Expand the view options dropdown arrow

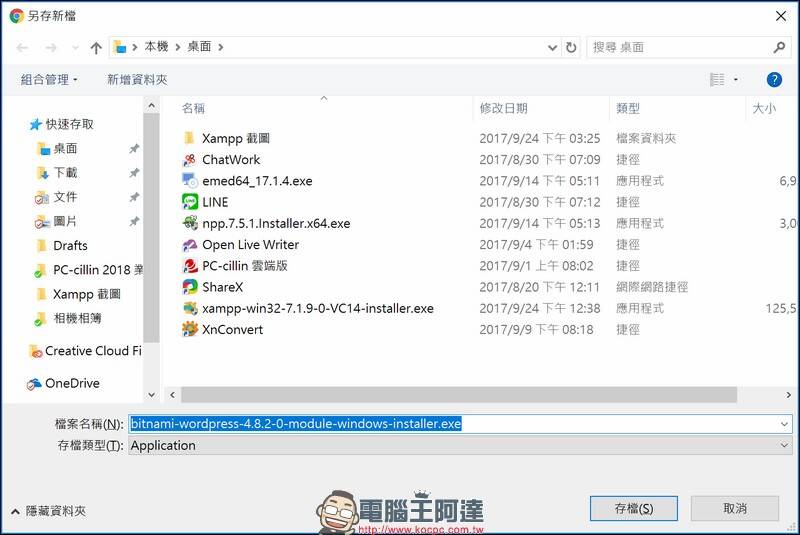point(736,80)
